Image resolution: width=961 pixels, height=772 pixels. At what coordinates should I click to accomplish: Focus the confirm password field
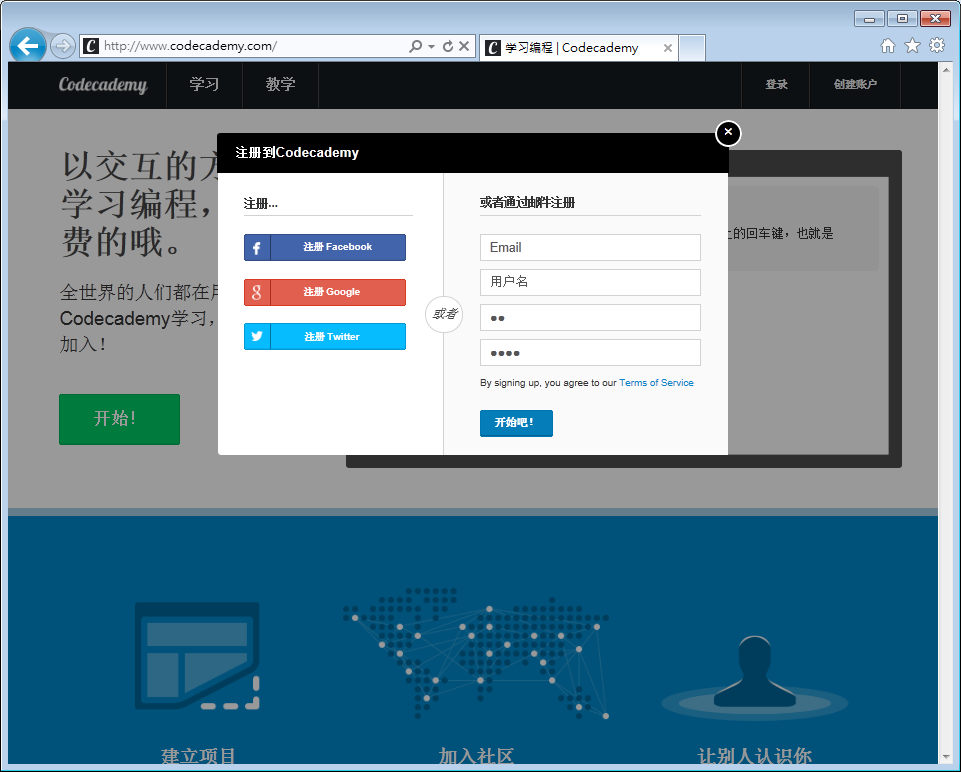[x=590, y=352]
